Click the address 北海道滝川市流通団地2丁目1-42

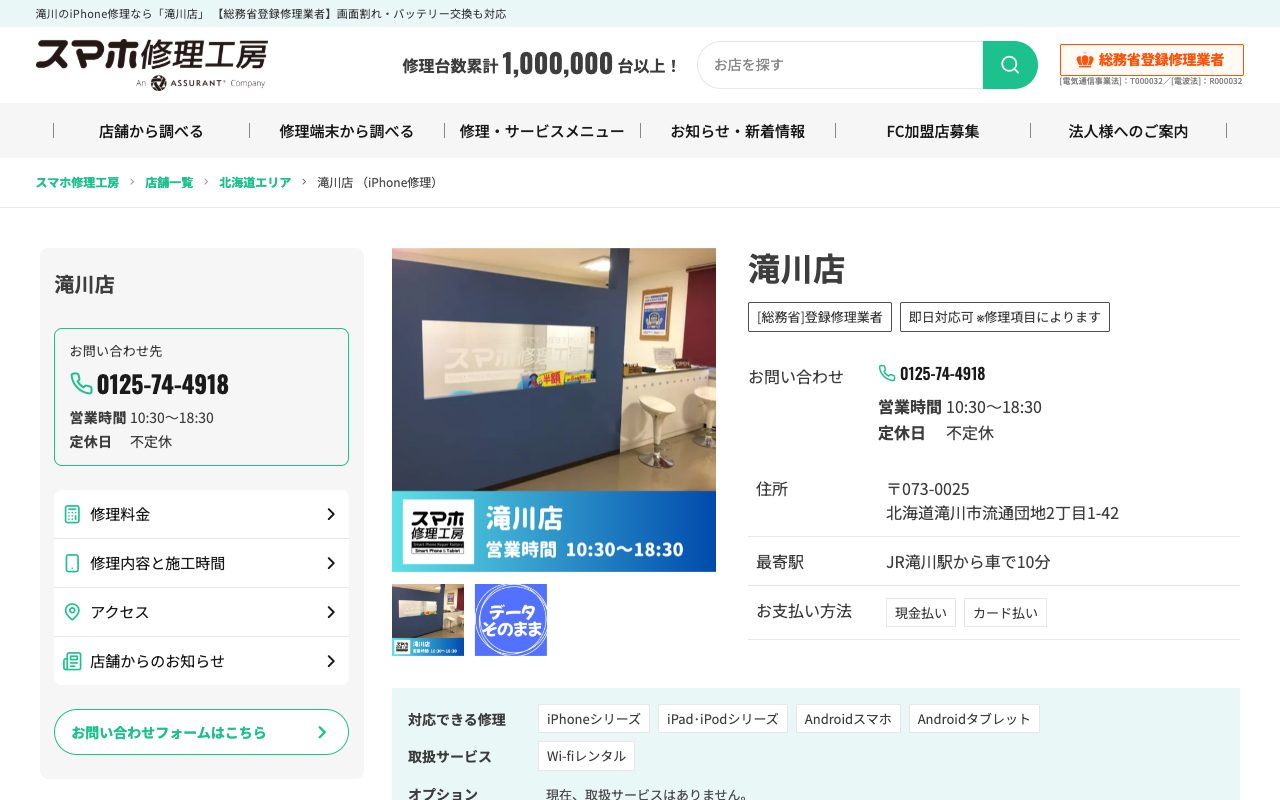[x=1002, y=513]
